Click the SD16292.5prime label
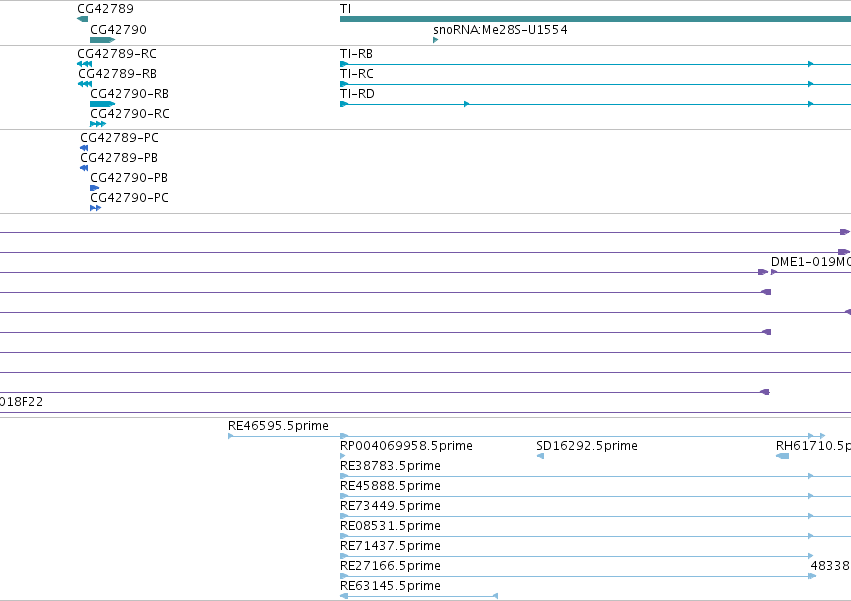Image resolution: width=851 pixels, height=601 pixels. (x=587, y=446)
